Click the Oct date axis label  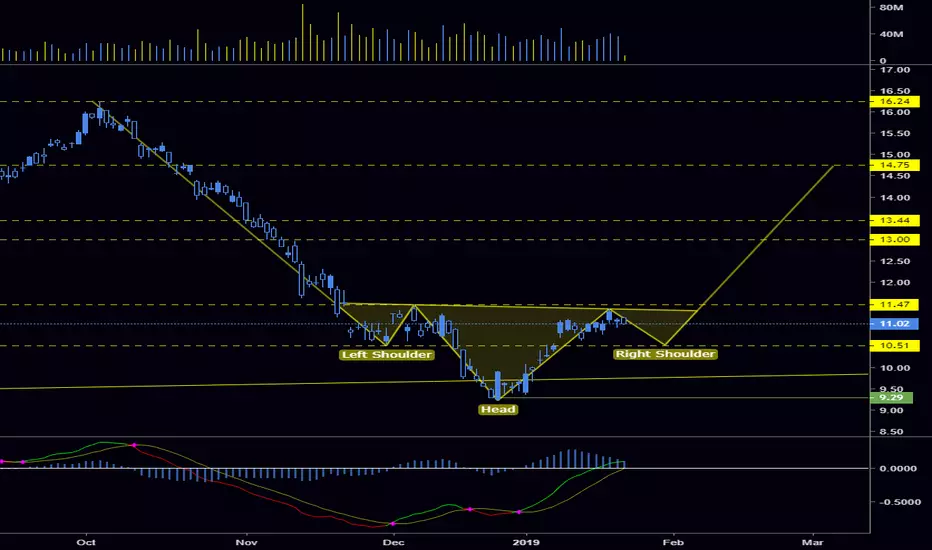click(87, 542)
